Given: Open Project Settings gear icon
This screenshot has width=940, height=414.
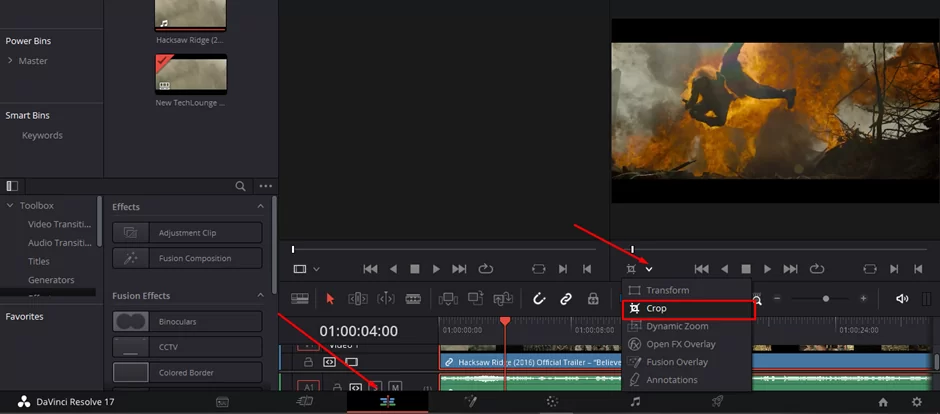Looking at the screenshot, I should coord(917,402).
